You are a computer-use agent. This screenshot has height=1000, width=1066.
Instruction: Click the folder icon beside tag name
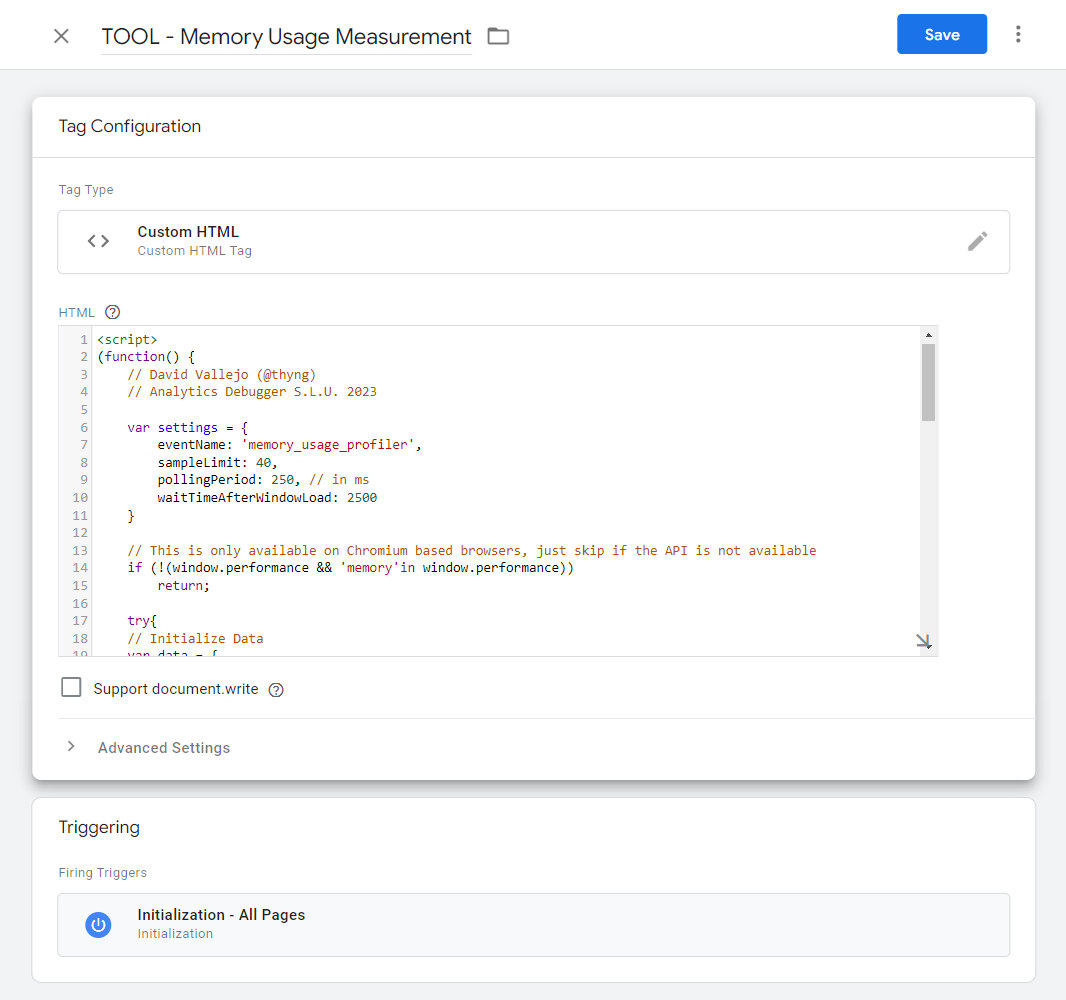(498, 37)
